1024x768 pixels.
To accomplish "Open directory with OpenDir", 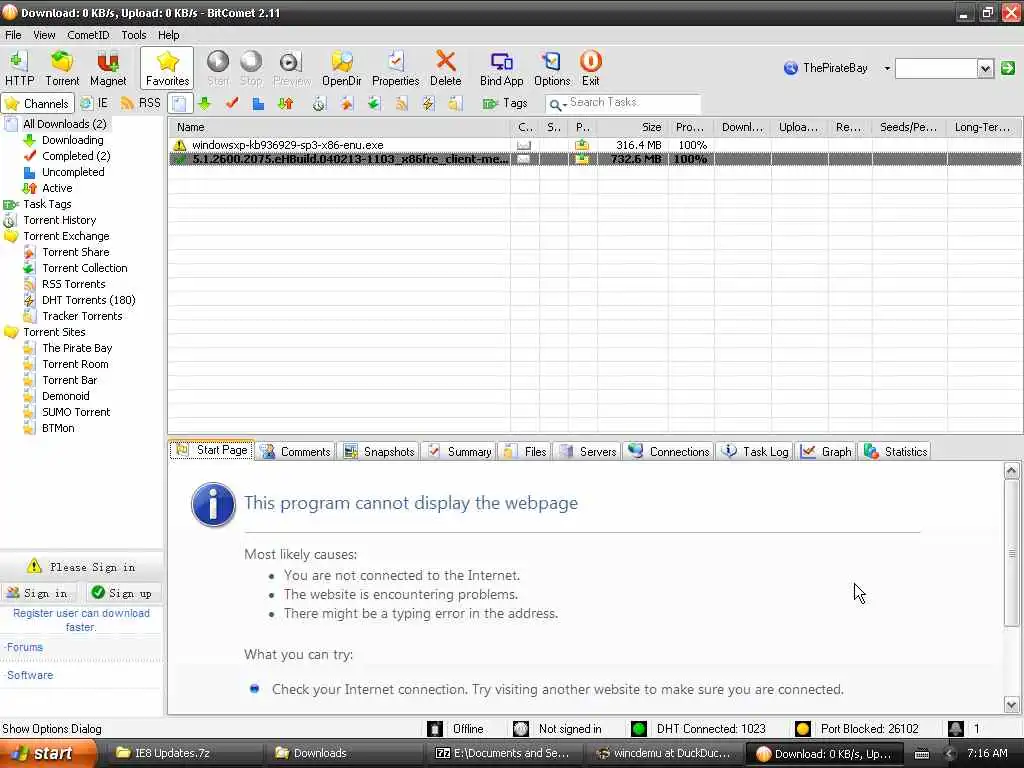I will click(342, 69).
